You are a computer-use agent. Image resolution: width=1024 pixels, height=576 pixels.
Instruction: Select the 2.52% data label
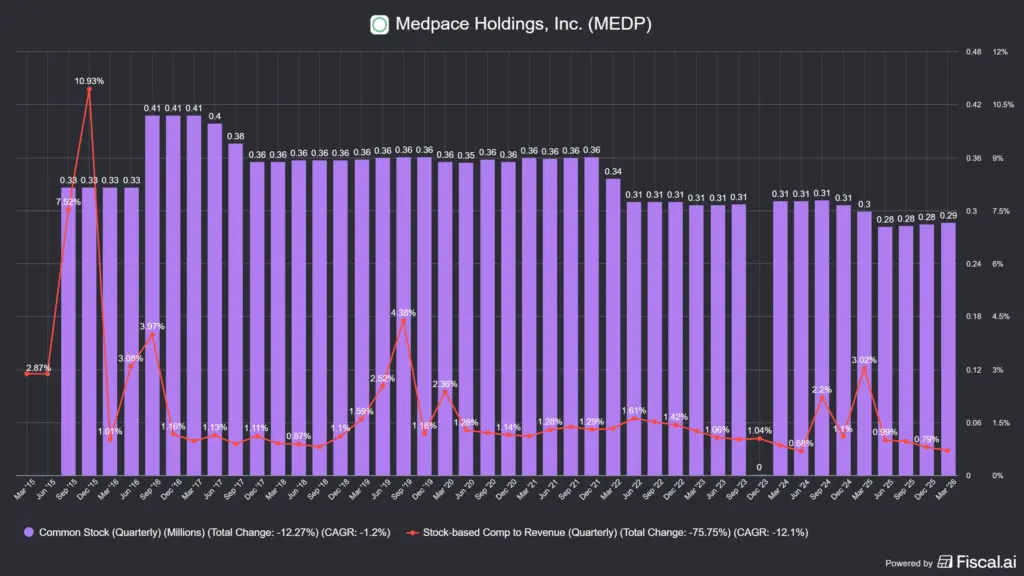click(382, 378)
